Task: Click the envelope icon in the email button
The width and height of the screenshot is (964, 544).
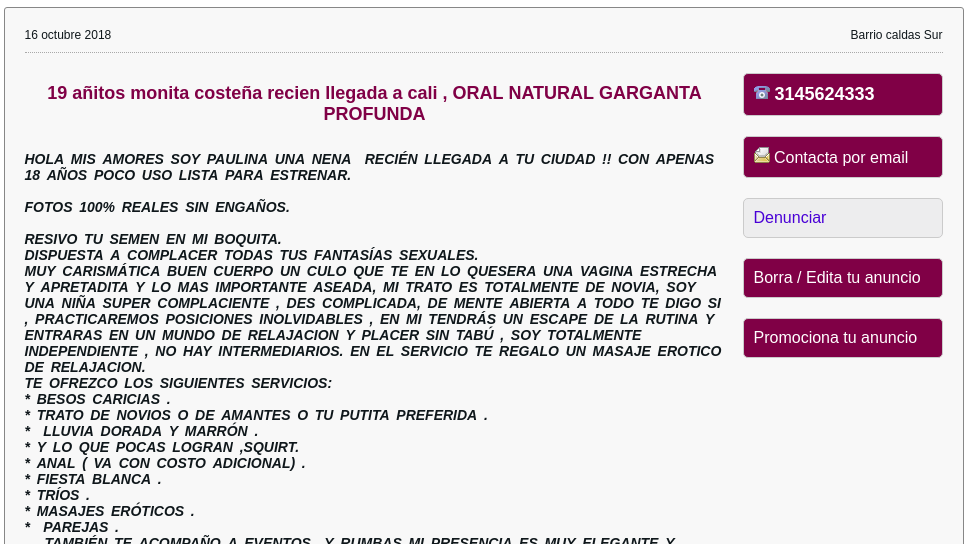Action: pos(761,156)
